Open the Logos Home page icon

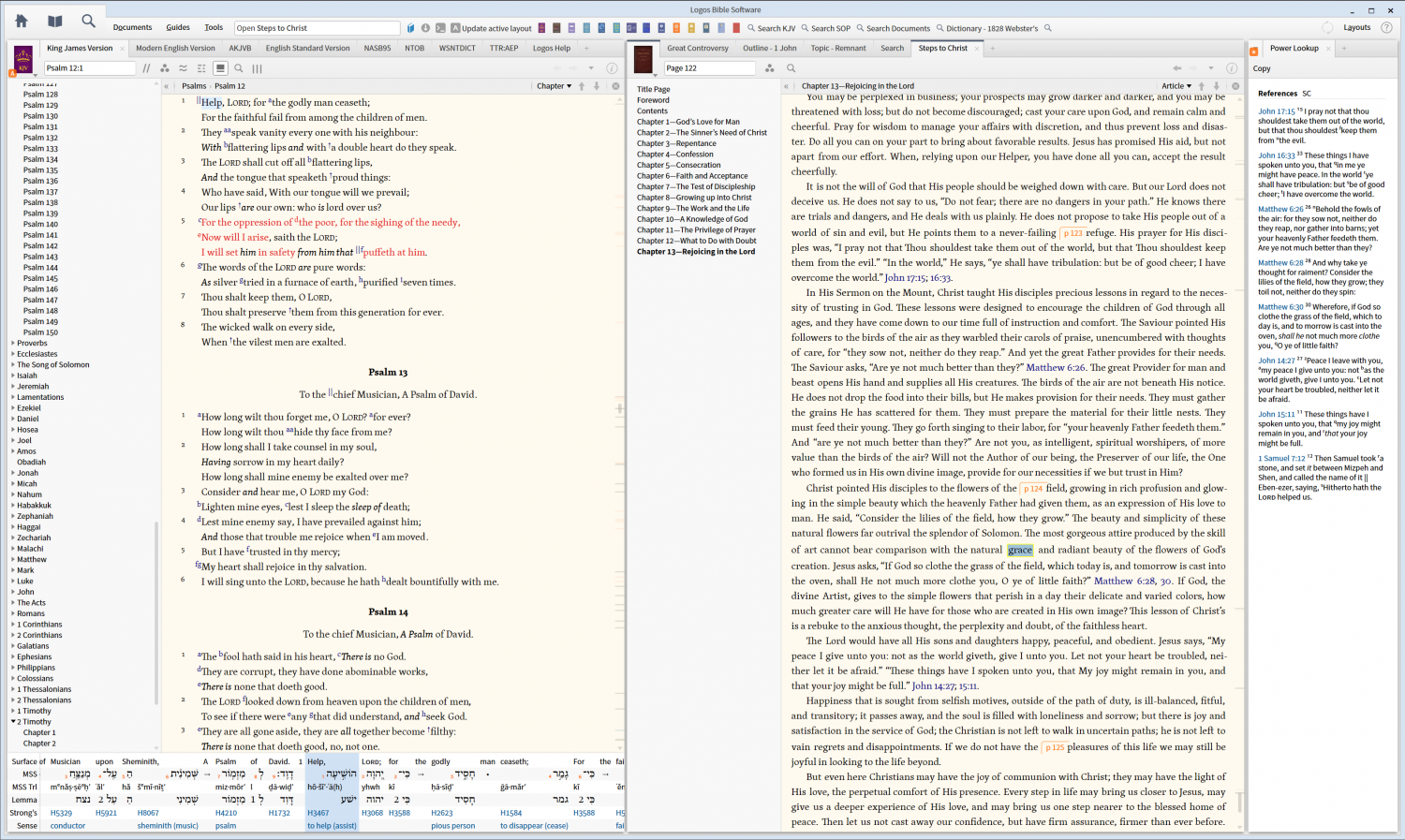[21, 21]
